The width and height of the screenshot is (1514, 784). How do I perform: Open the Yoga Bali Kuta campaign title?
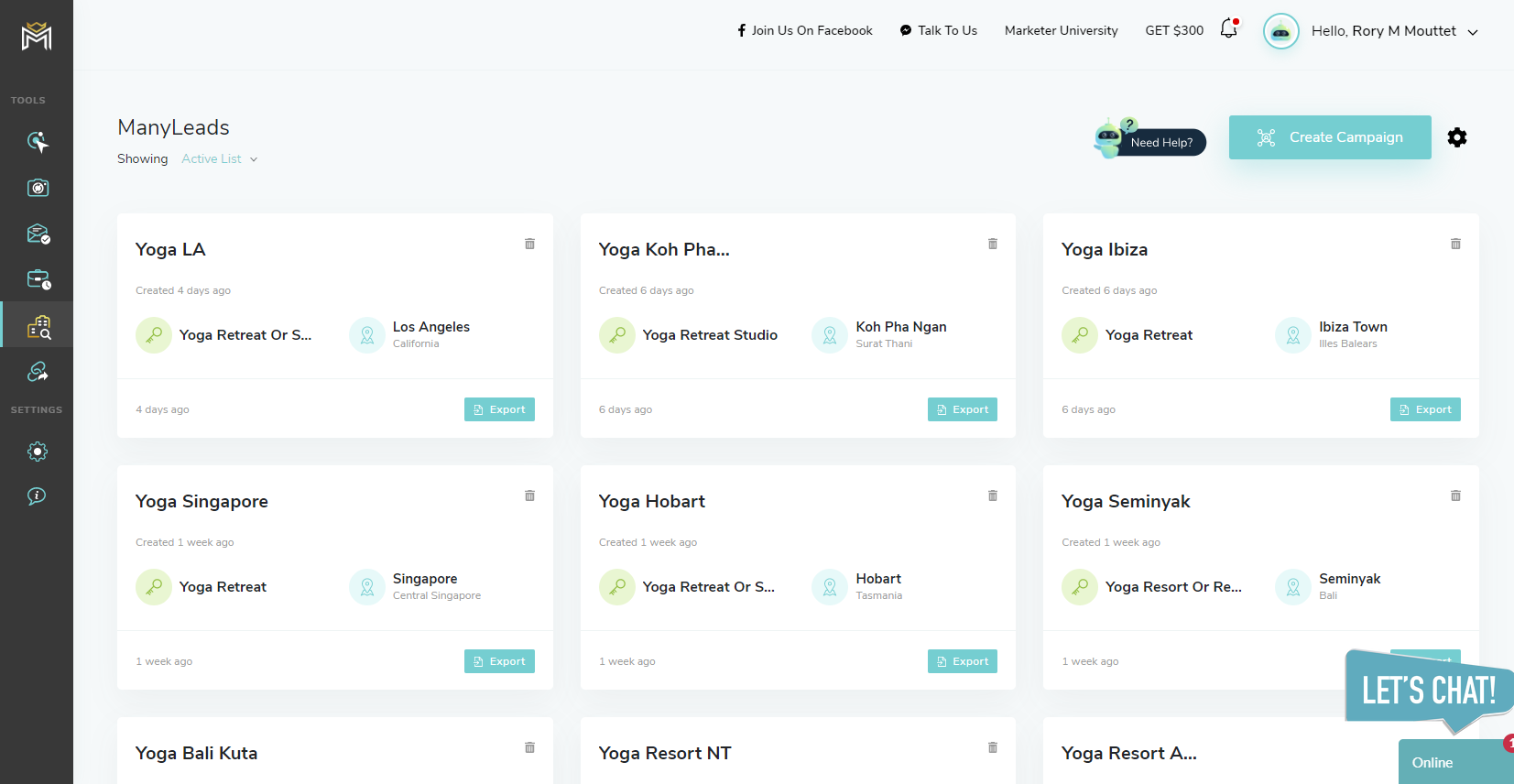coord(196,753)
